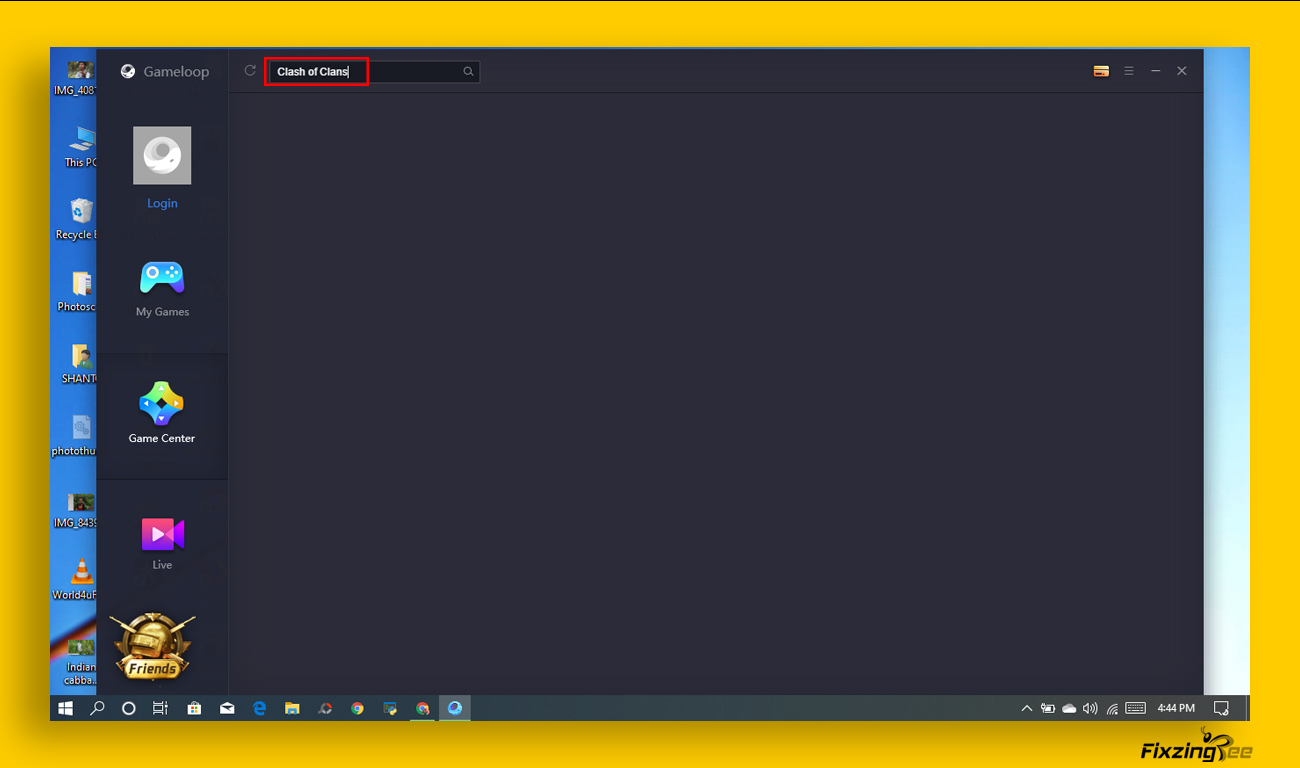The width and height of the screenshot is (1300, 768).
Task: Click the gray Login avatar
Action: [x=162, y=155]
